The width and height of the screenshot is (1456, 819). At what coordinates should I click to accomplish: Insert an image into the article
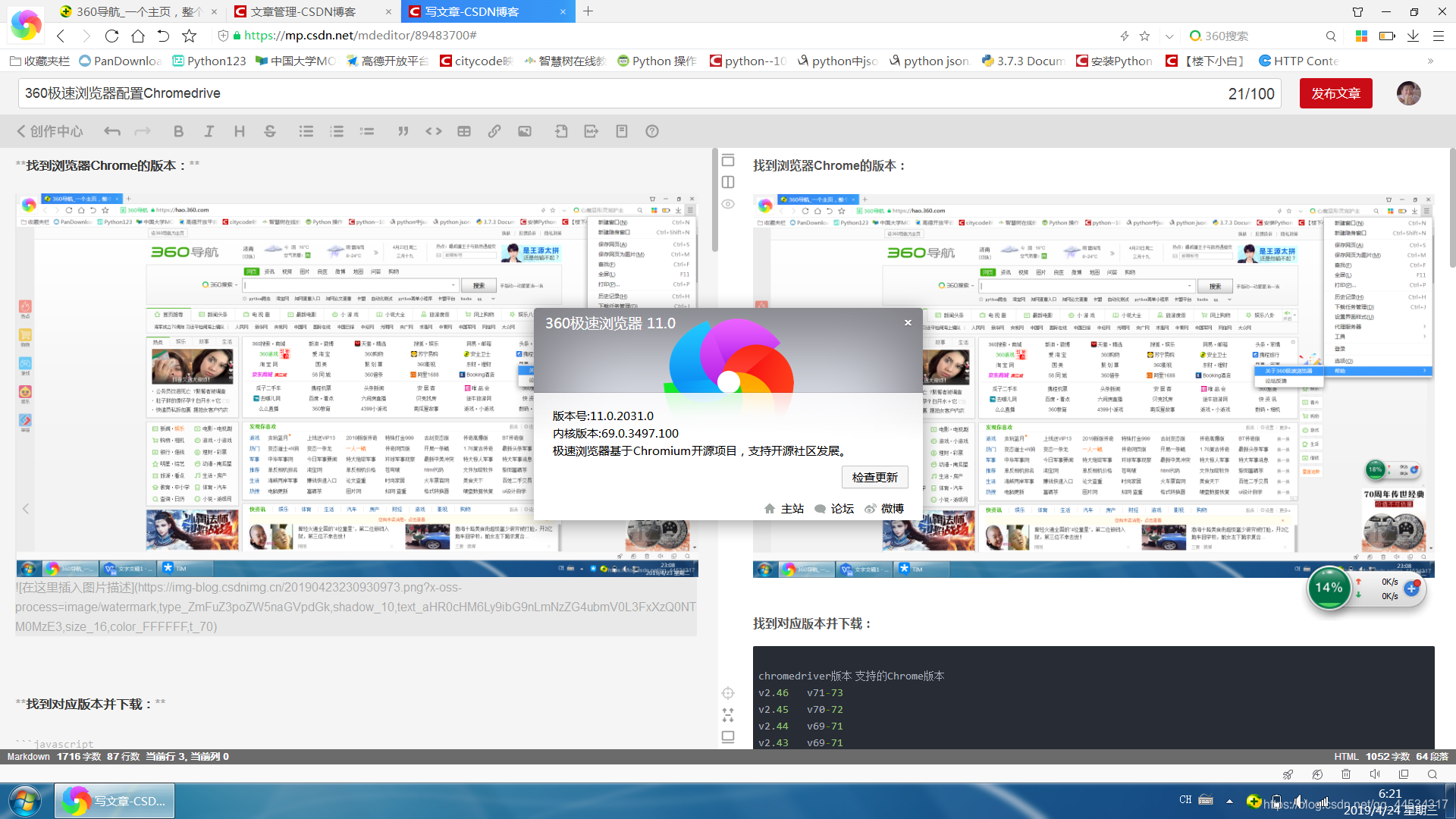525,131
